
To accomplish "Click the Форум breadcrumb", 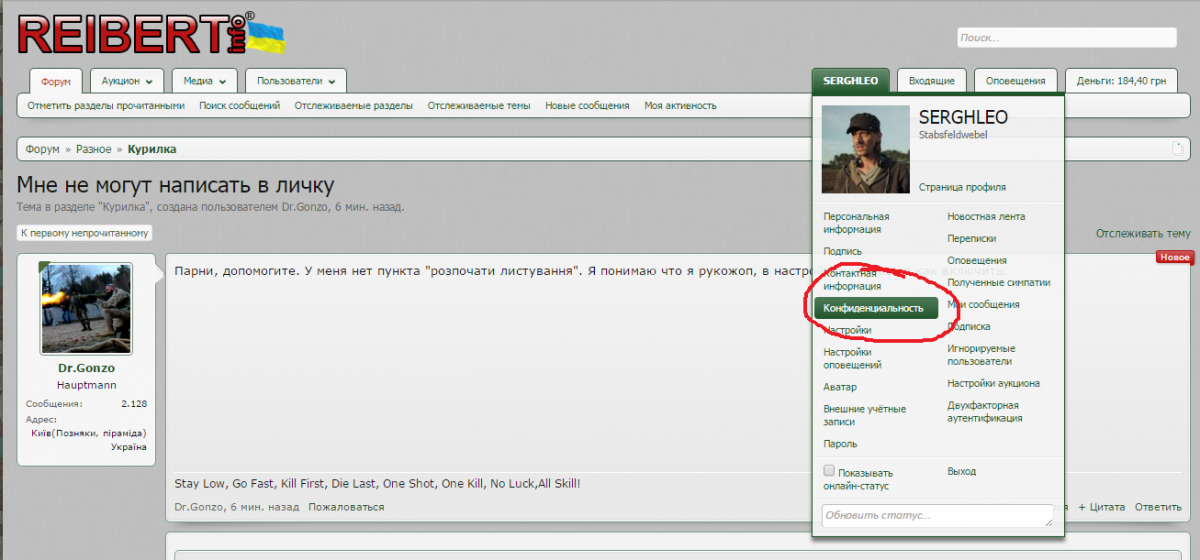I will [x=43, y=149].
